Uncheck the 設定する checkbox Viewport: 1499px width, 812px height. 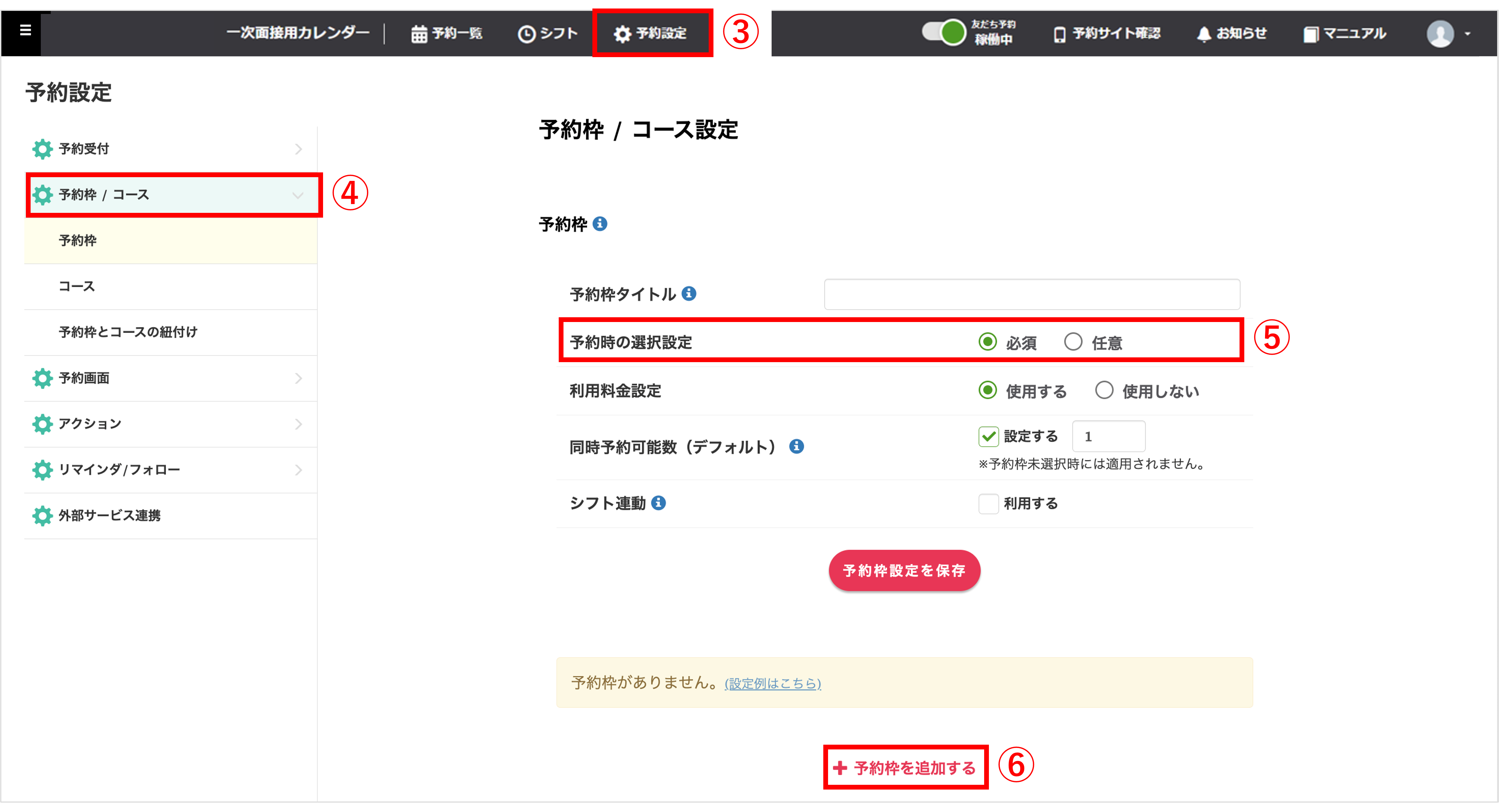pos(988,436)
